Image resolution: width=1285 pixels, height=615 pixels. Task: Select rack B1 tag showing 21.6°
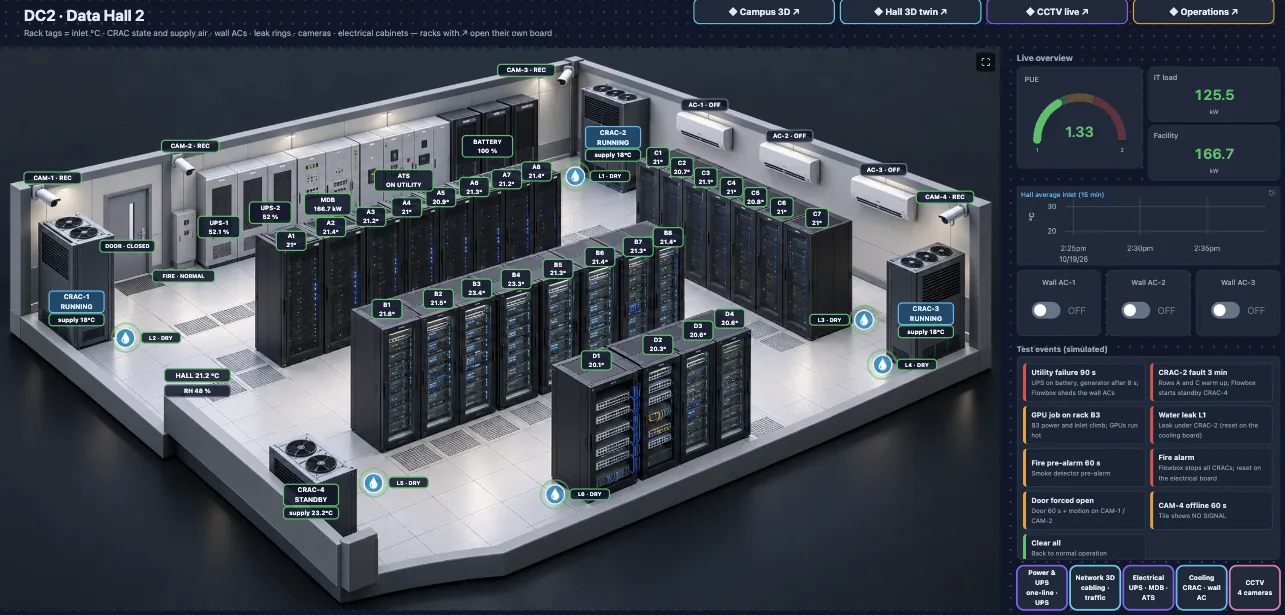(387, 309)
